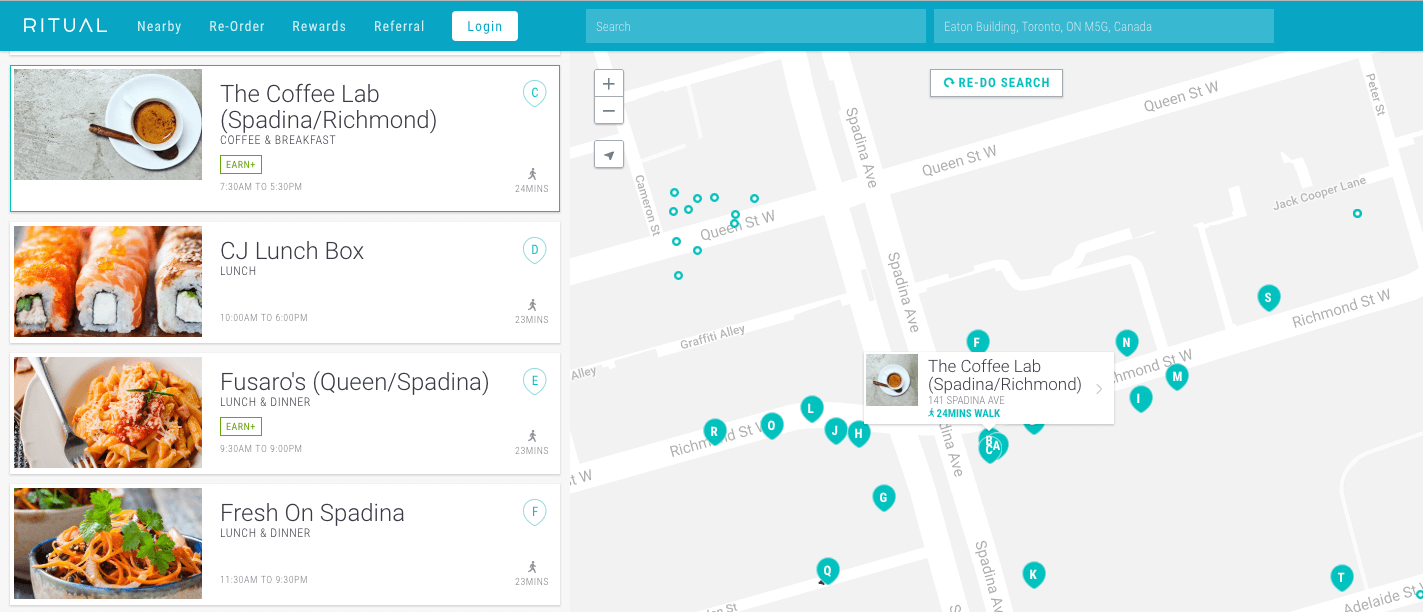Click the Ritual logo
The height and width of the screenshot is (612, 1423).
[x=65, y=26]
